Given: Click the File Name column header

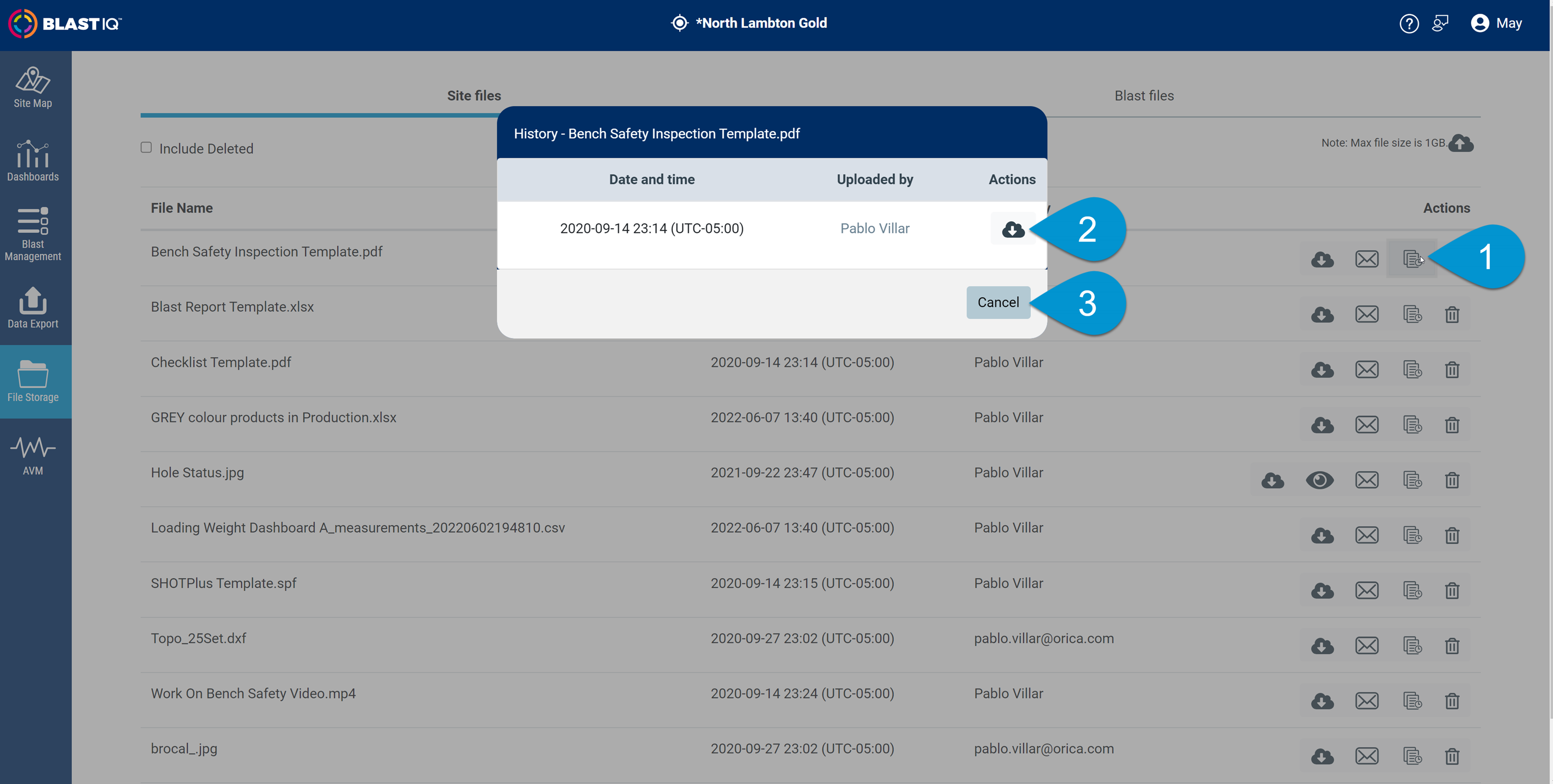Looking at the screenshot, I should (182, 208).
